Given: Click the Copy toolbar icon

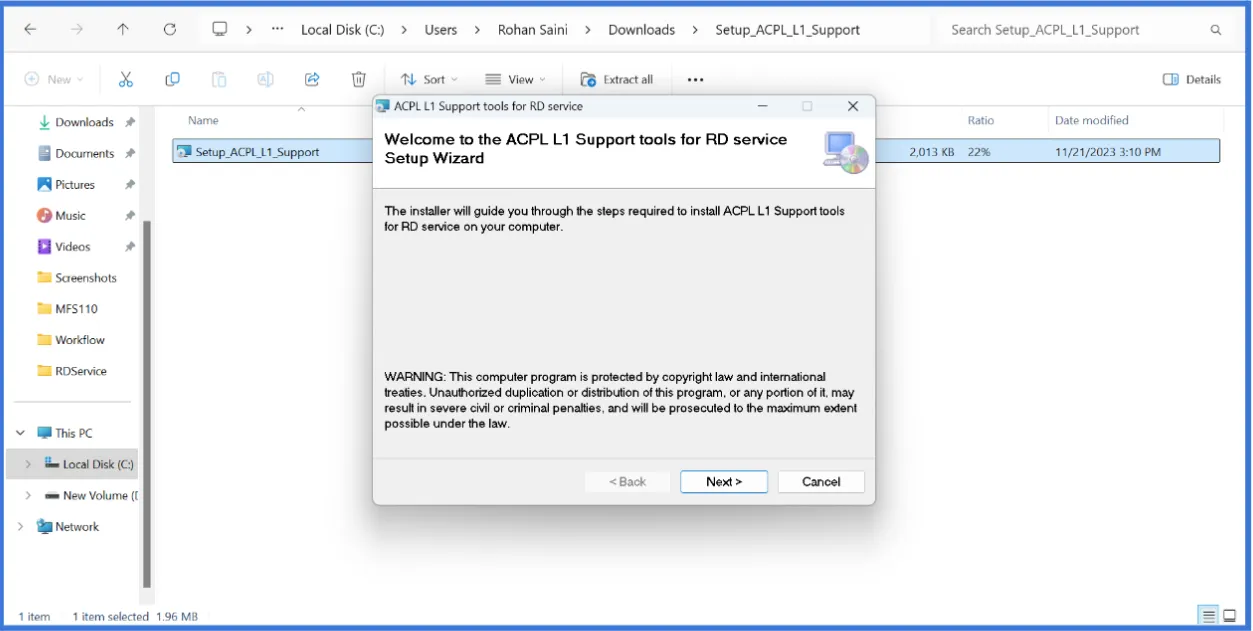Looking at the screenshot, I should click(173, 79).
